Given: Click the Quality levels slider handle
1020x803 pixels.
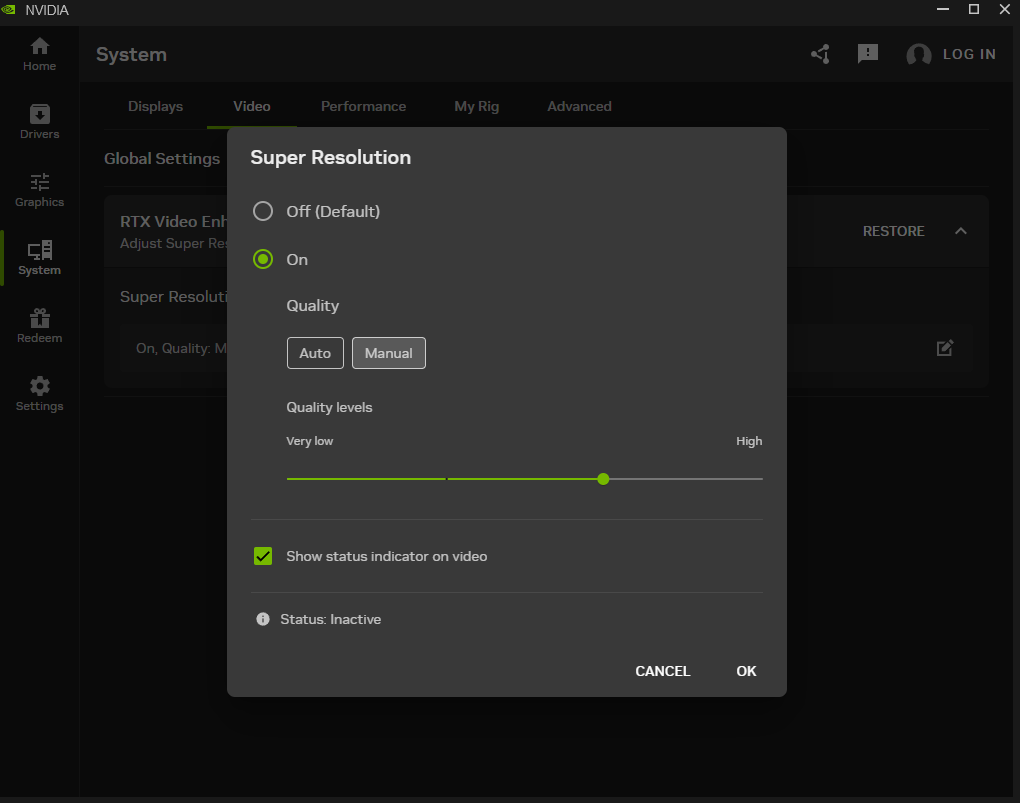Looking at the screenshot, I should [603, 479].
